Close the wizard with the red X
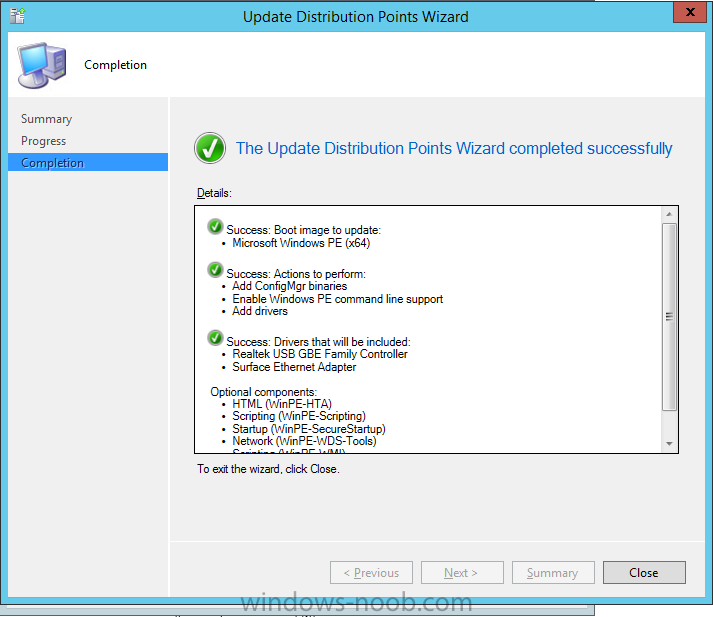Viewport: 713px width, 617px height. [x=690, y=12]
